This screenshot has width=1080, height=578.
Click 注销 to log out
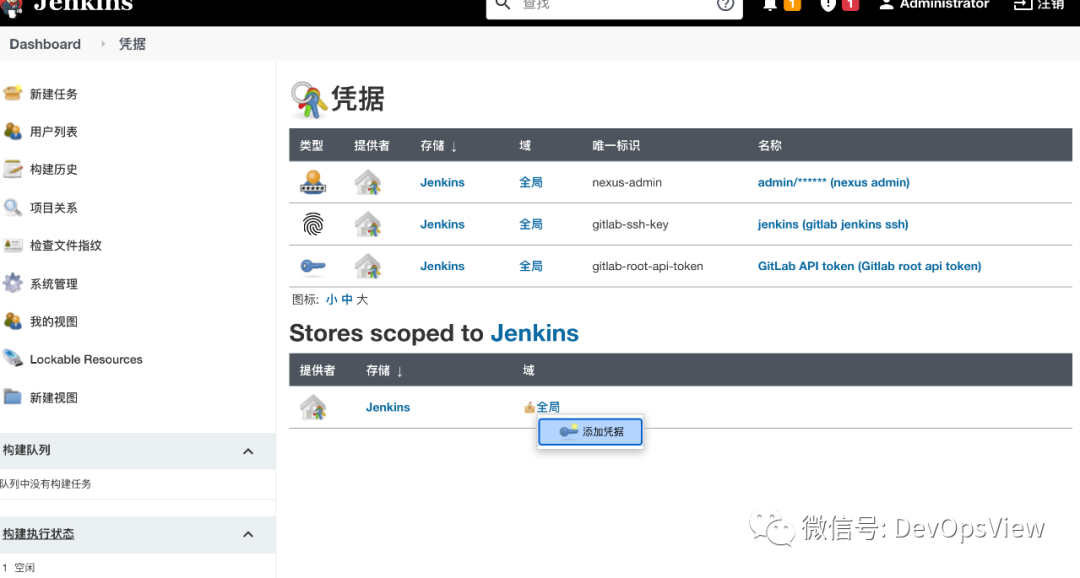click(x=1039, y=5)
